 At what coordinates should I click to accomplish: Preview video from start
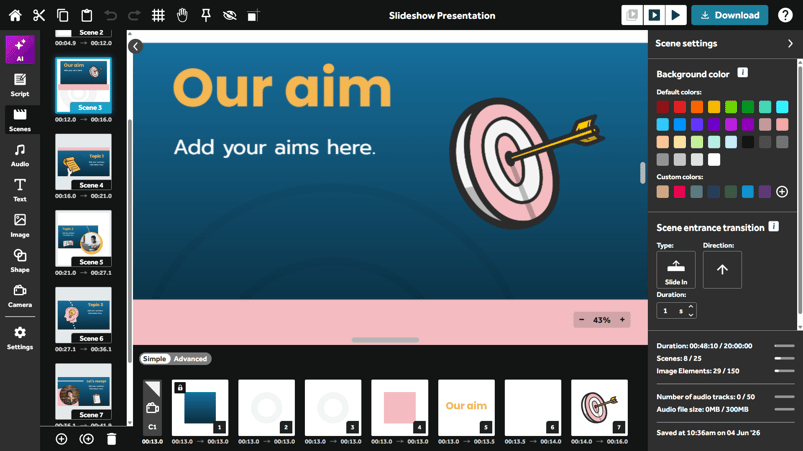(632, 15)
